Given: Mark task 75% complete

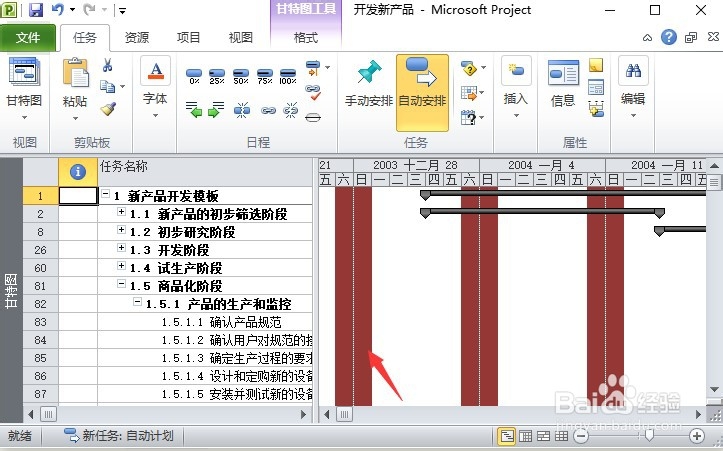Looking at the screenshot, I should [x=265, y=76].
